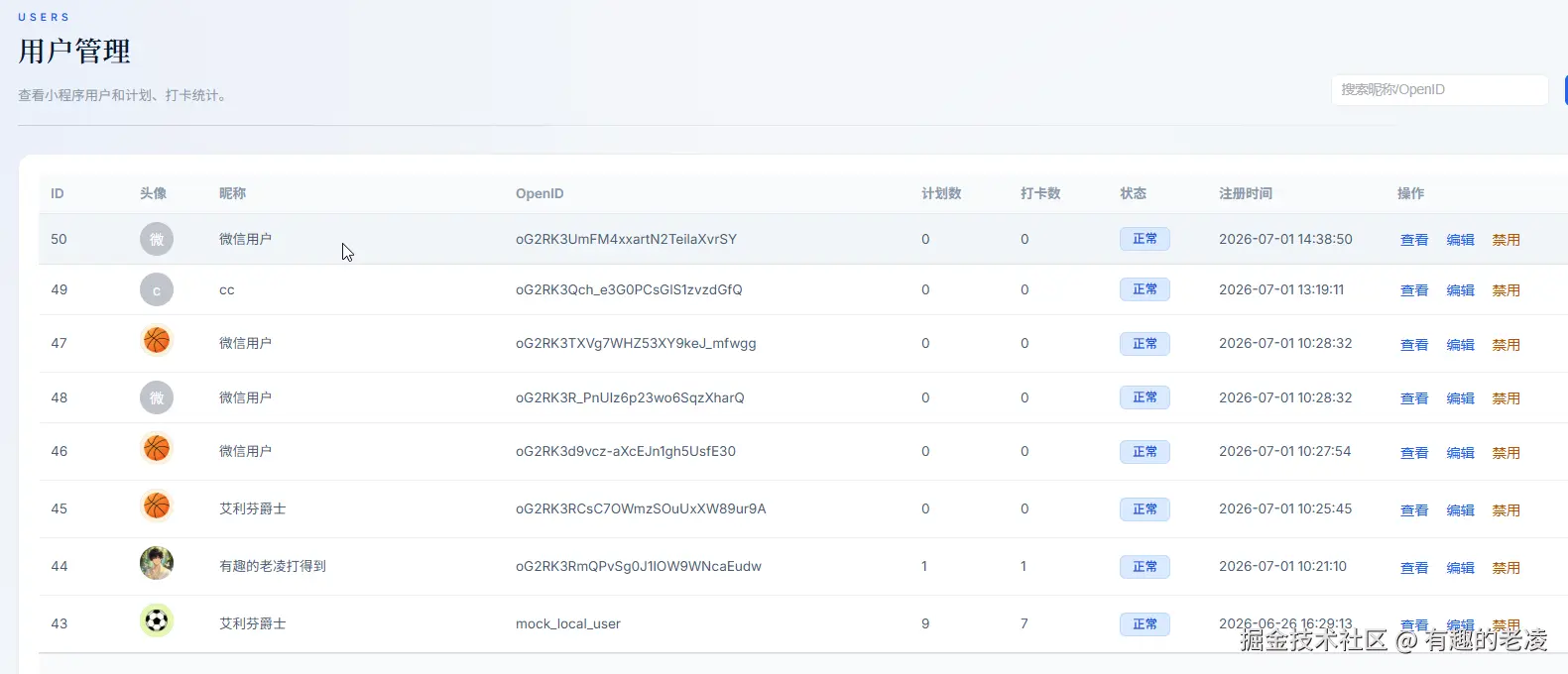1568x674 pixels.
Task: Disable user ID 45 艾利芬爵士
Action: 1506,510
